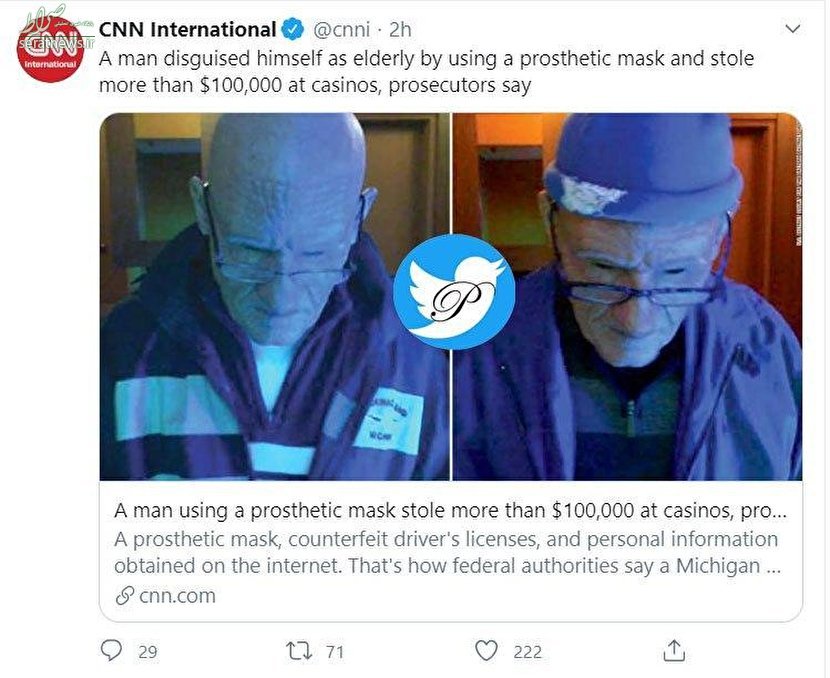
Task: Click the 29 replies count
Action: [x=147, y=652]
